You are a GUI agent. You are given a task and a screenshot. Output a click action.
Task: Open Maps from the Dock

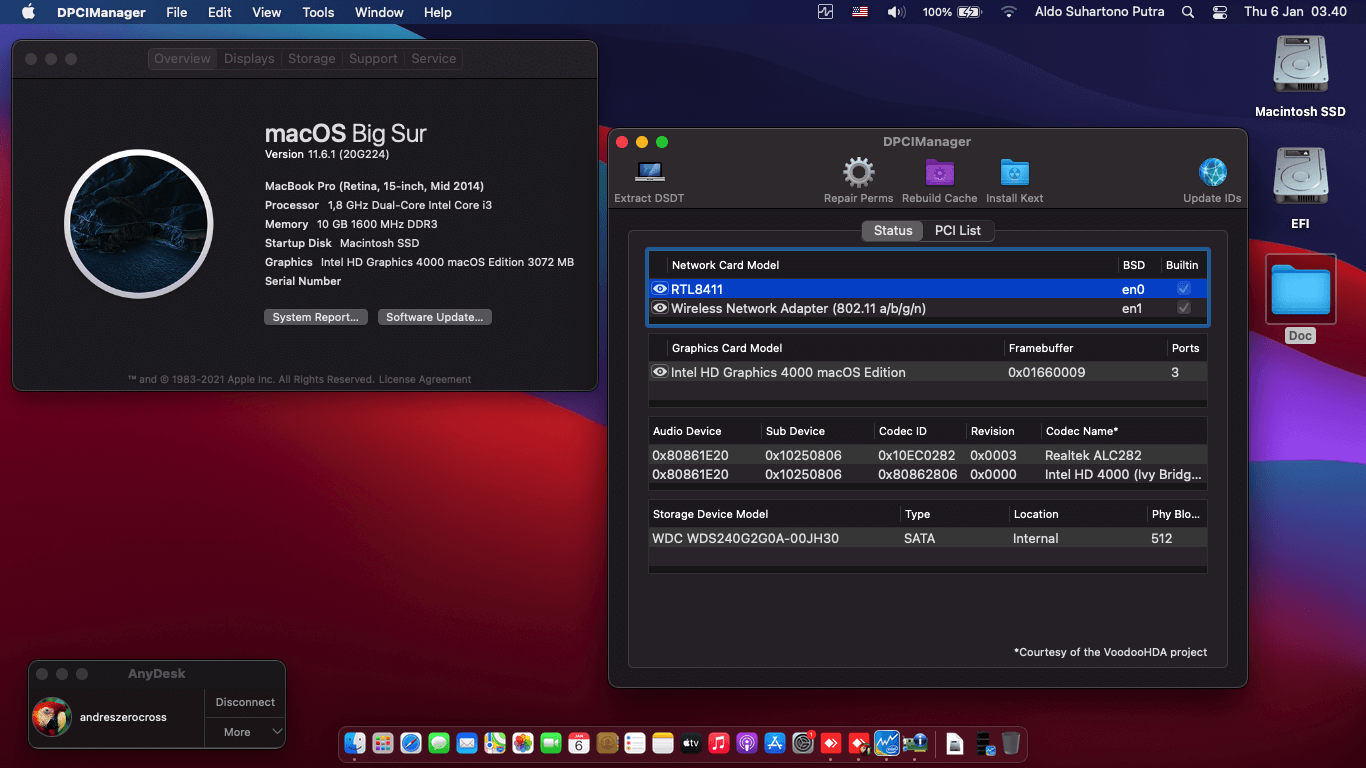click(x=495, y=743)
